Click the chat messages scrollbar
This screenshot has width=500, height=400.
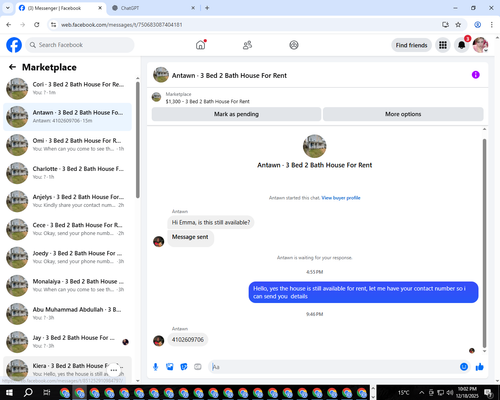pyautogui.click(x=484, y=243)
